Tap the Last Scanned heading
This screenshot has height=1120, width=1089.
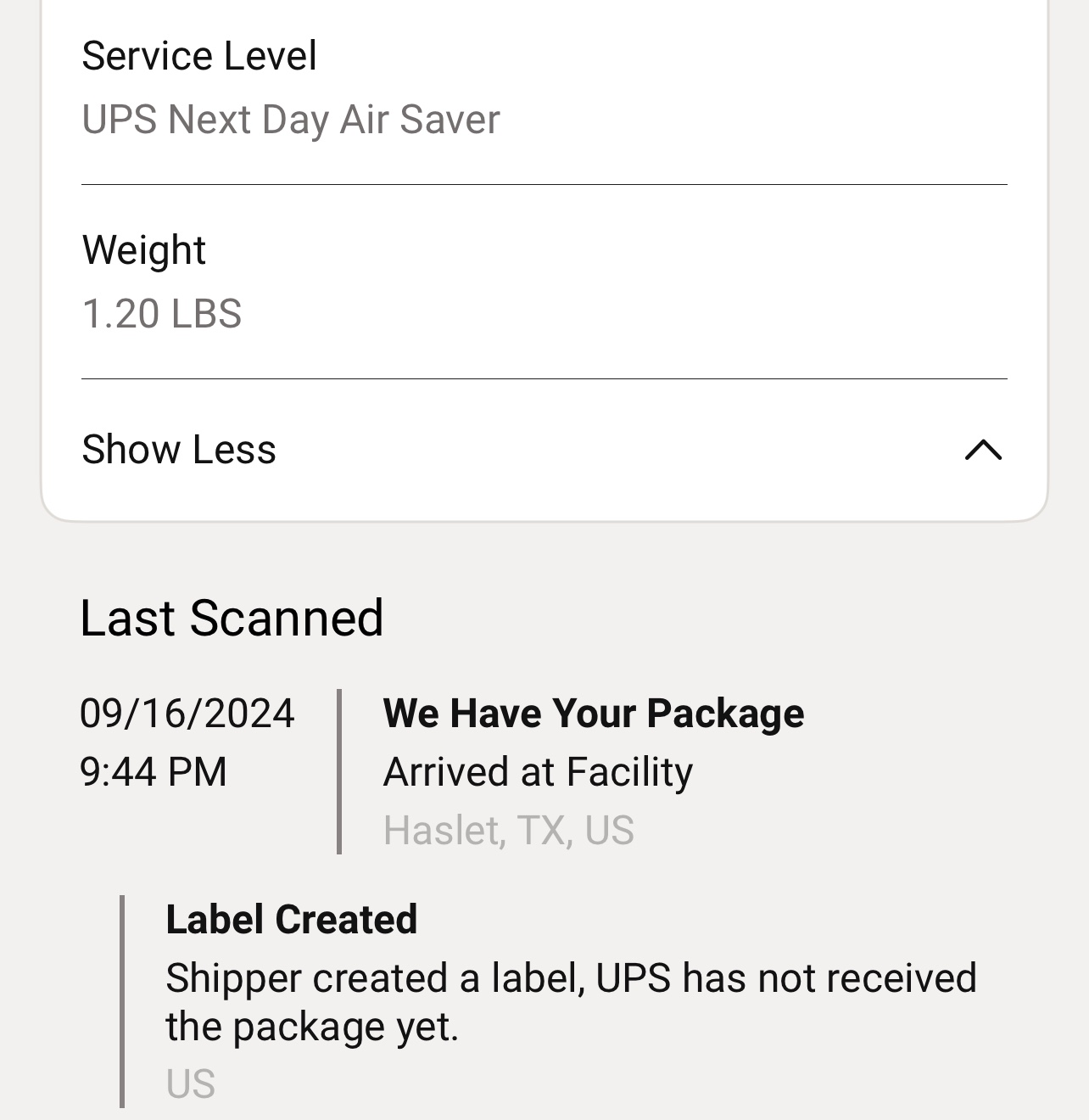pos(232,618)
